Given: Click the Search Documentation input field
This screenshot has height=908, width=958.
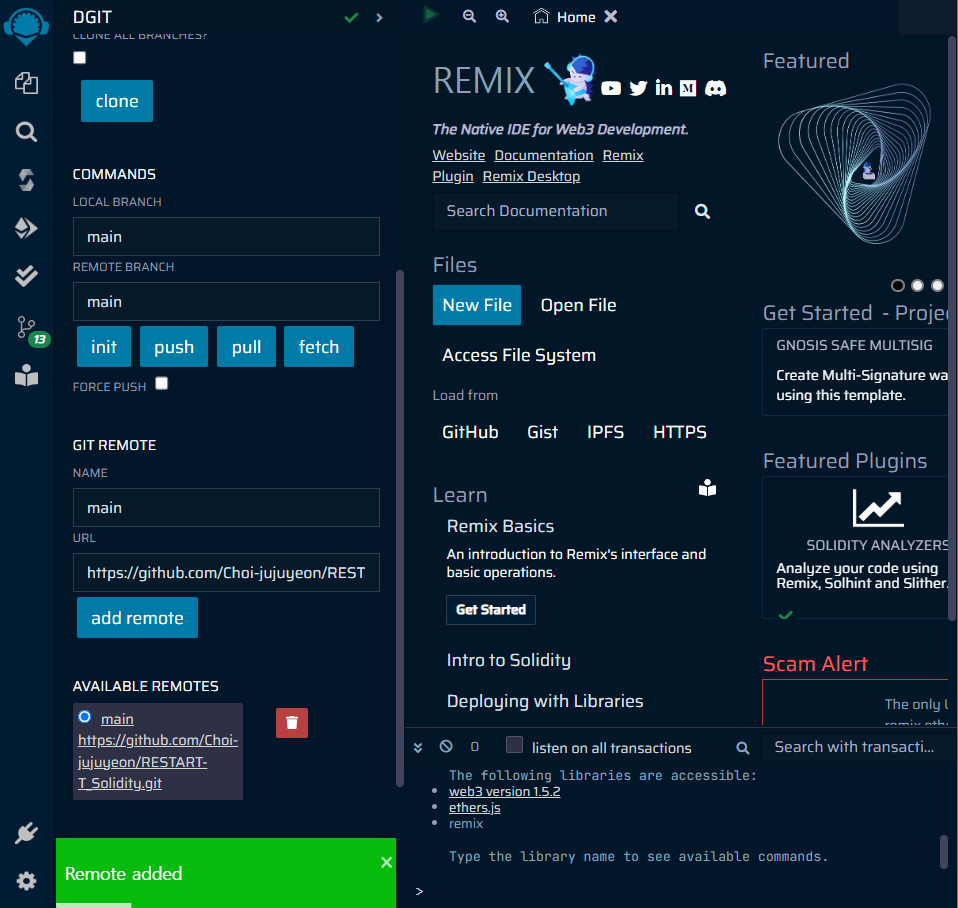Looking at the screenshot, I should (556, 211).
